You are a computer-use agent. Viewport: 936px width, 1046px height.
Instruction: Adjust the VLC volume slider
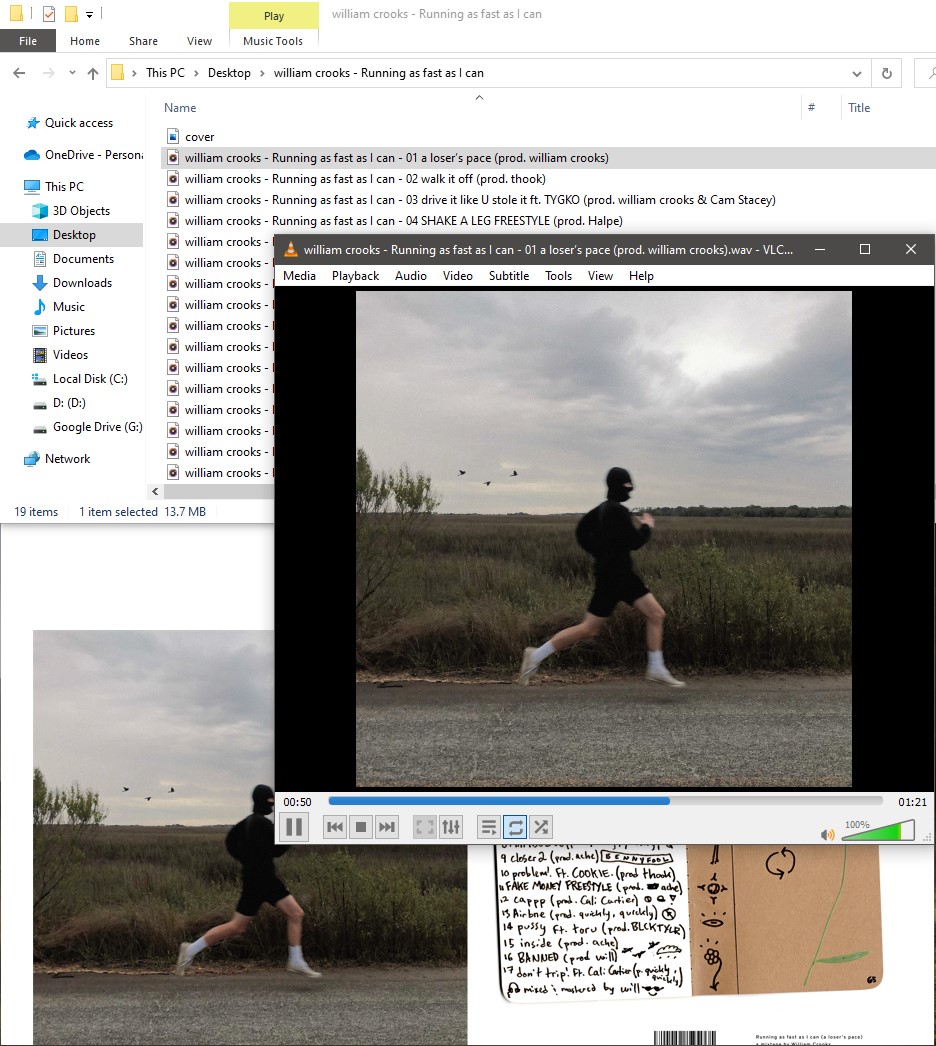[878, 831]
